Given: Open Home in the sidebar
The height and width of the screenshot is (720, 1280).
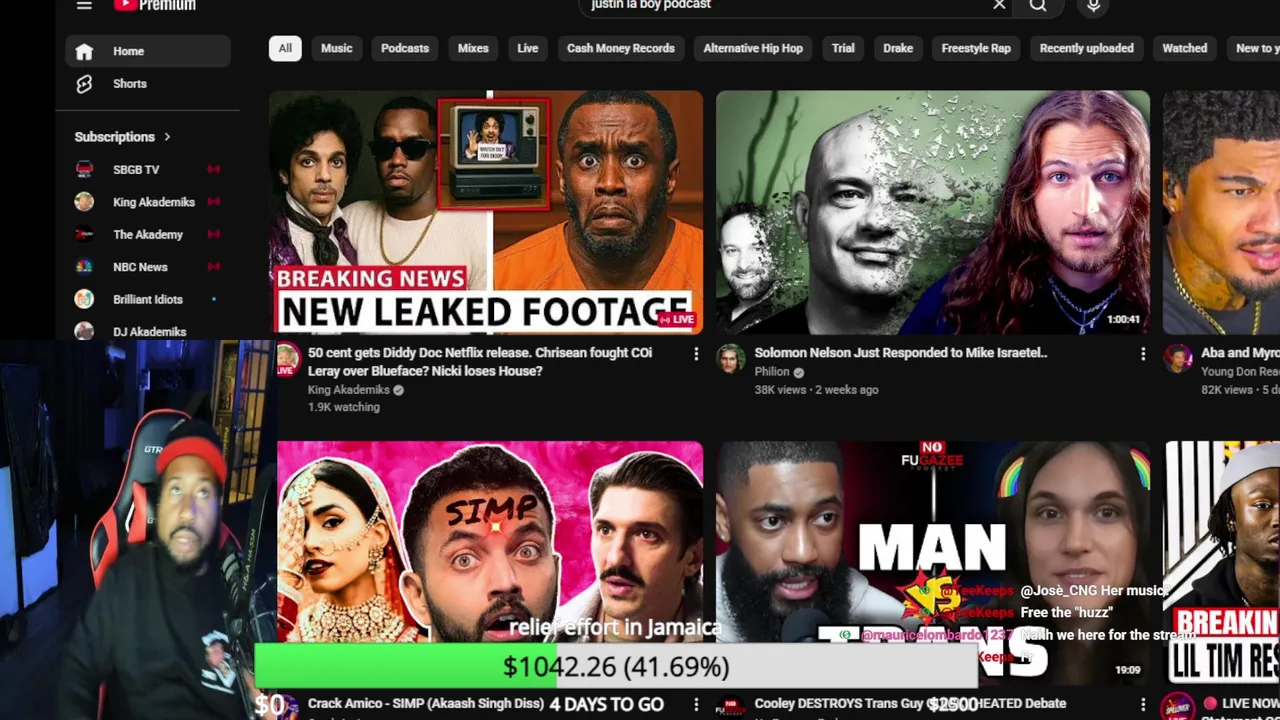Looking at the screenshot, I should click(148, 51).
